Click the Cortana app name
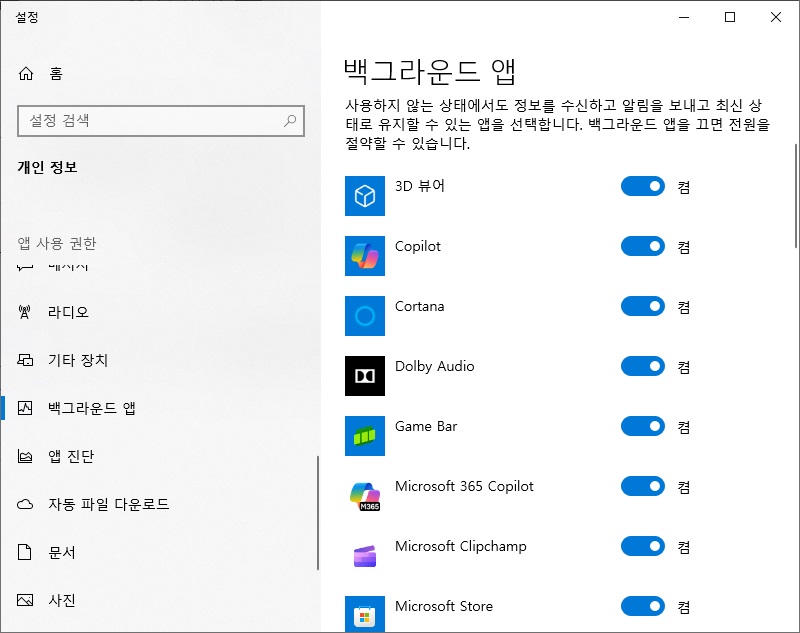The width and height of the screenshot is (800, 633). tap(419, 306)
